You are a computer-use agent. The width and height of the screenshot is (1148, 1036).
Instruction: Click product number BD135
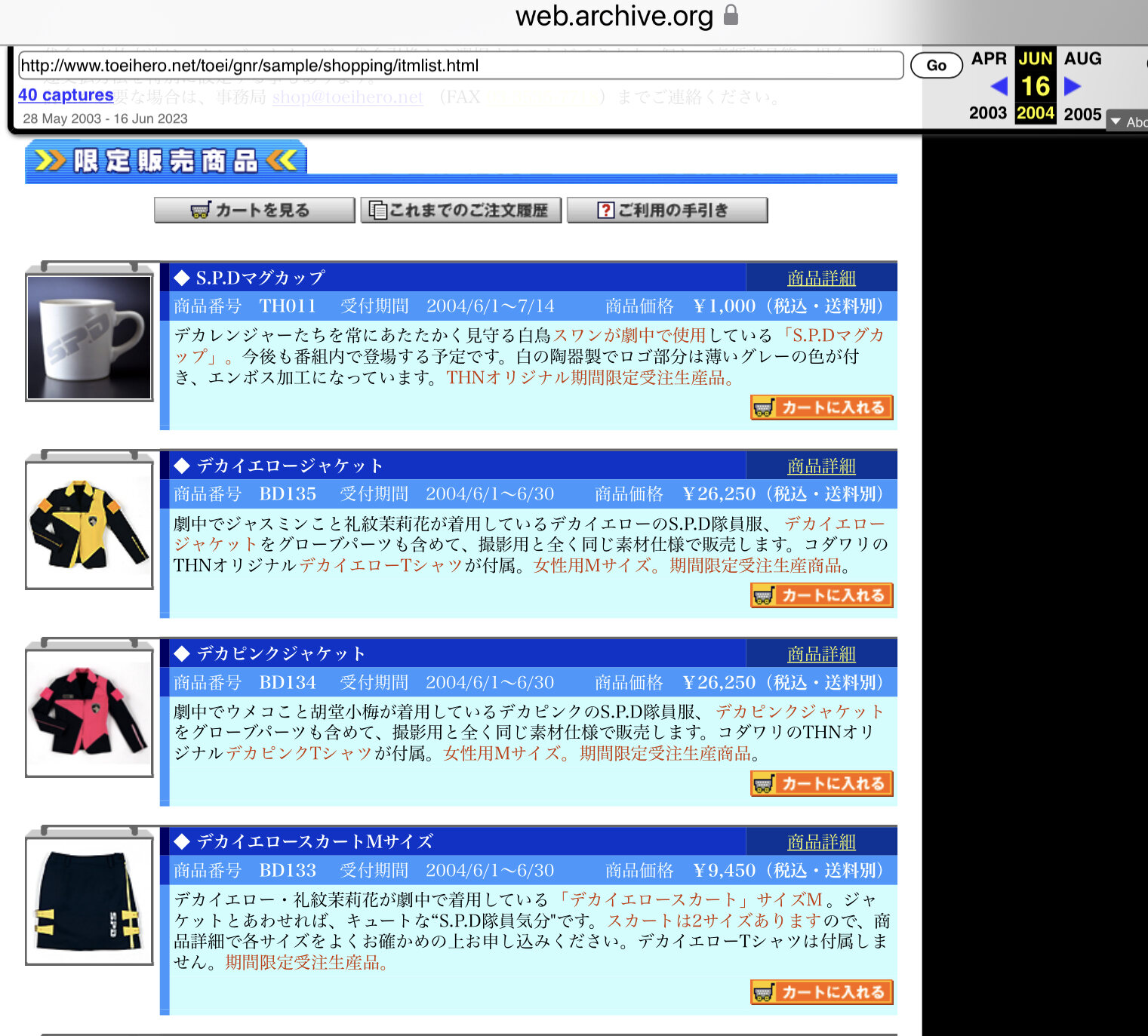click(288, 494)
